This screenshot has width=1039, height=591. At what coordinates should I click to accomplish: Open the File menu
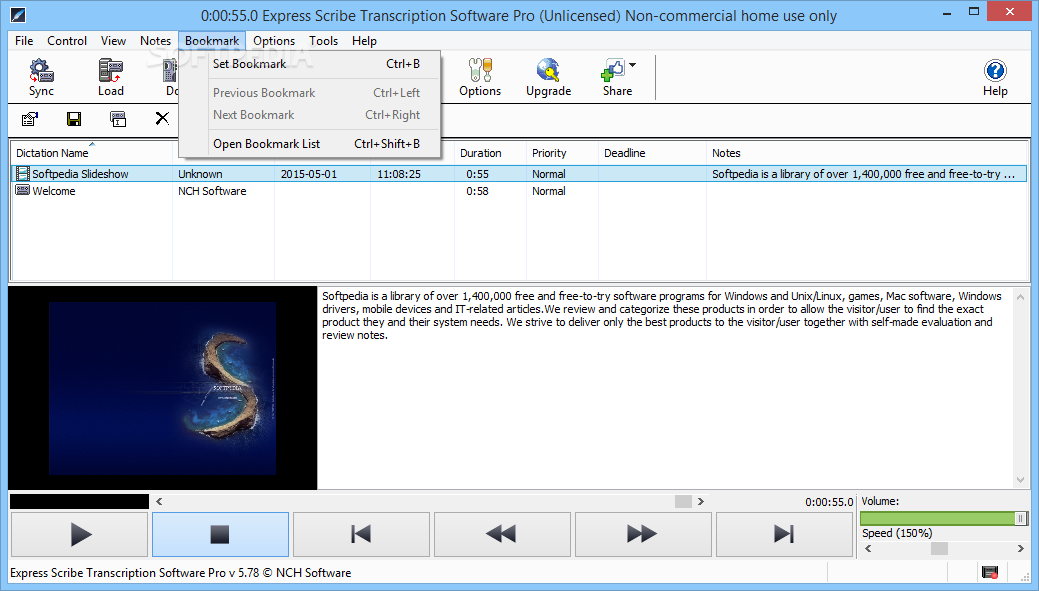24,41
